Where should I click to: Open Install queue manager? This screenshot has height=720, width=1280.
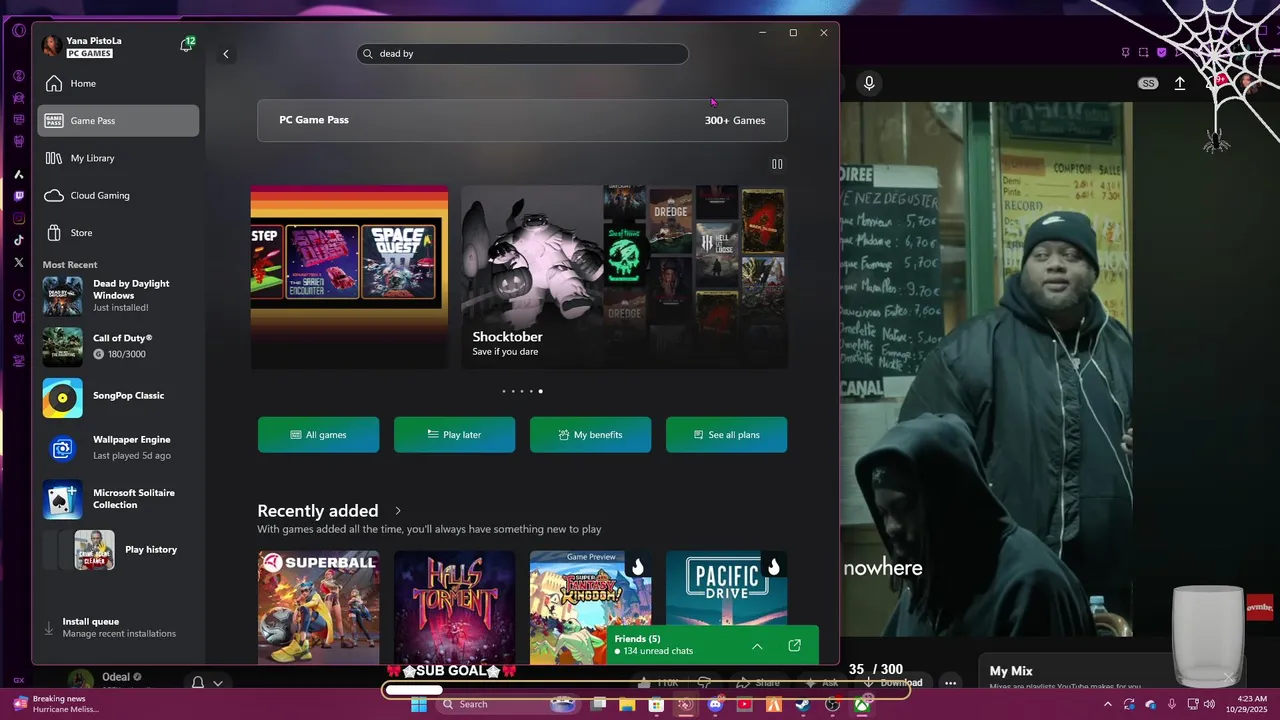point(118,627)
